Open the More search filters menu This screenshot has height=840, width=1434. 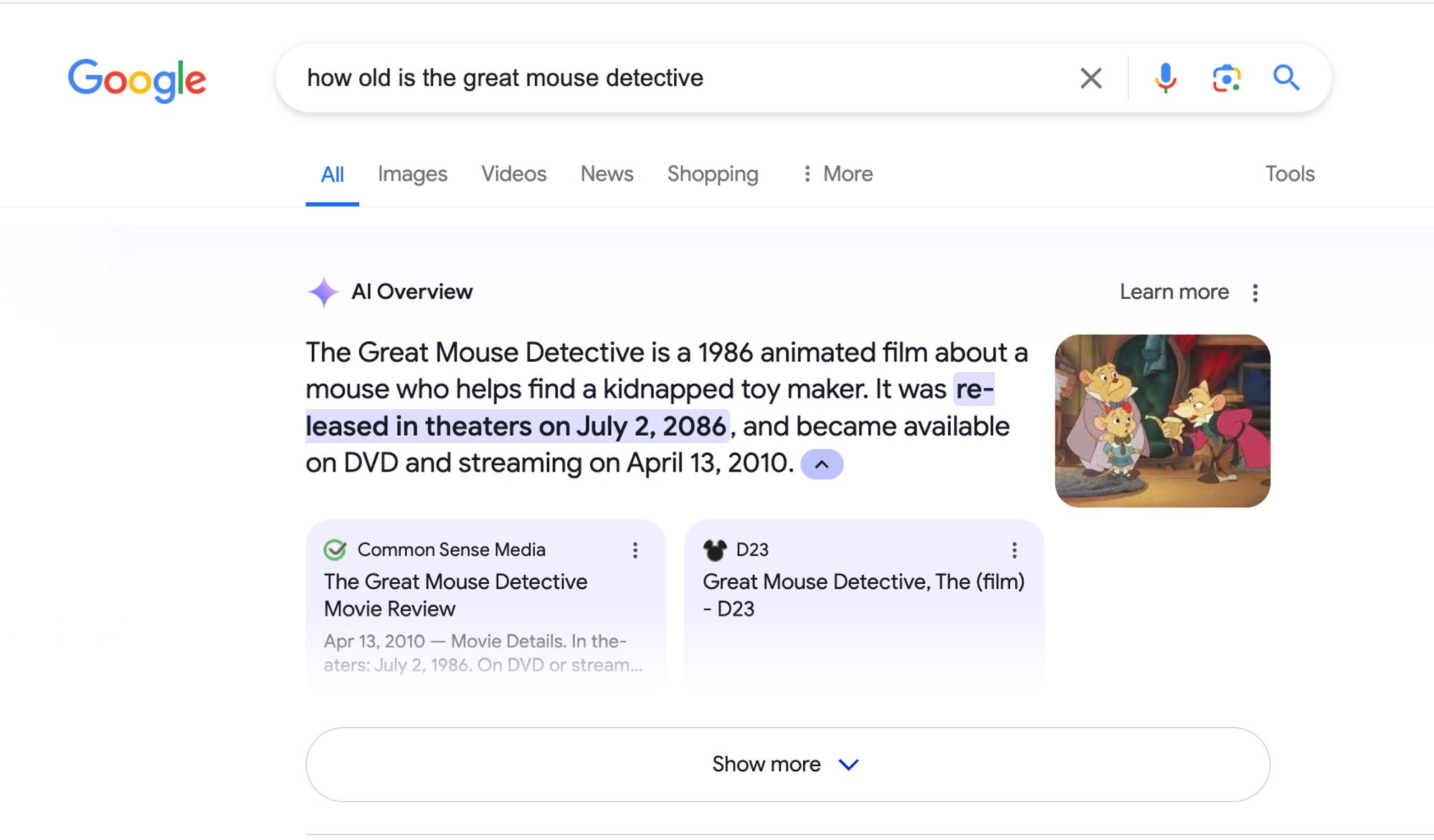(837, 174)
